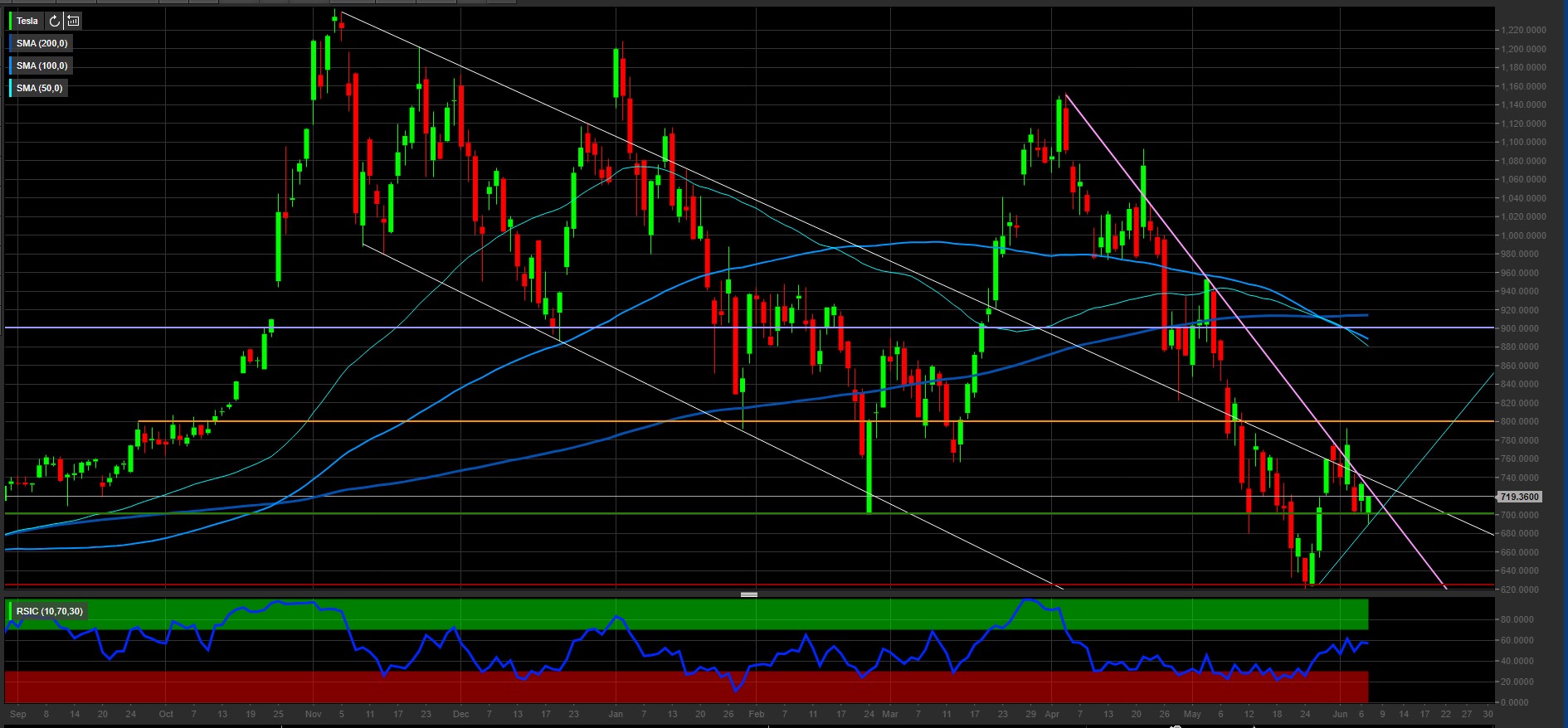This screenshot has width=1568, height=728.
Task: Click the chart settings icon next to refresh
Action: (73, 21)
